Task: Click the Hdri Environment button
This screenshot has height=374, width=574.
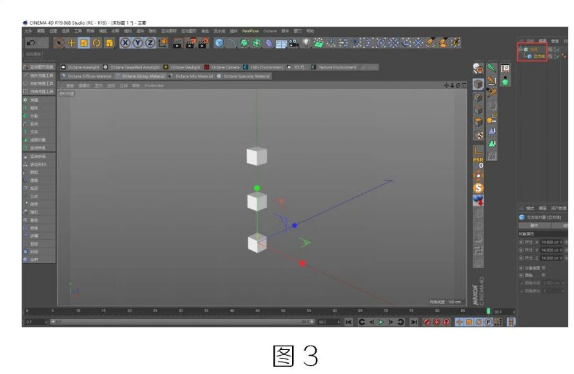Action: 264,67
